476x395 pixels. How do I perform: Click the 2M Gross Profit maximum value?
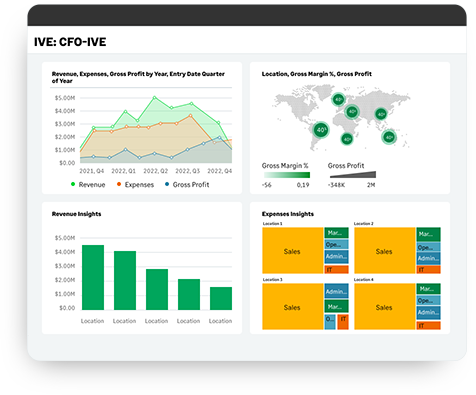(x=371, y=185)
